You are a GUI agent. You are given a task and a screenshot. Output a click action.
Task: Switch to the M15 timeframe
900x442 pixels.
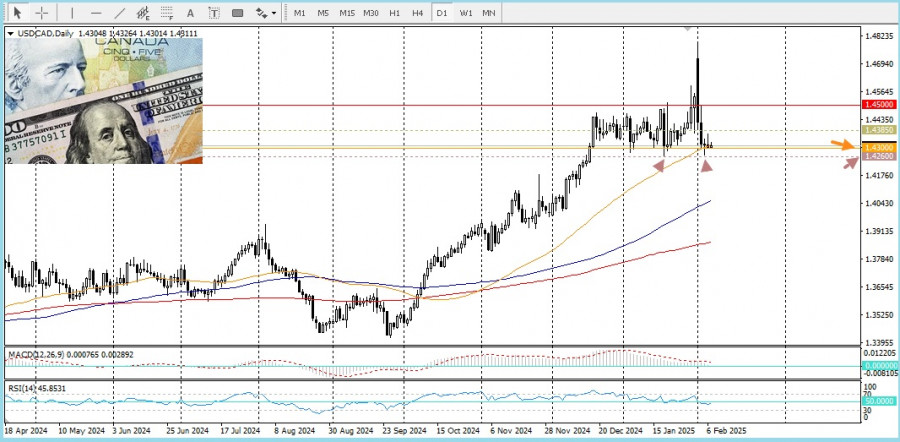point(347,13)
